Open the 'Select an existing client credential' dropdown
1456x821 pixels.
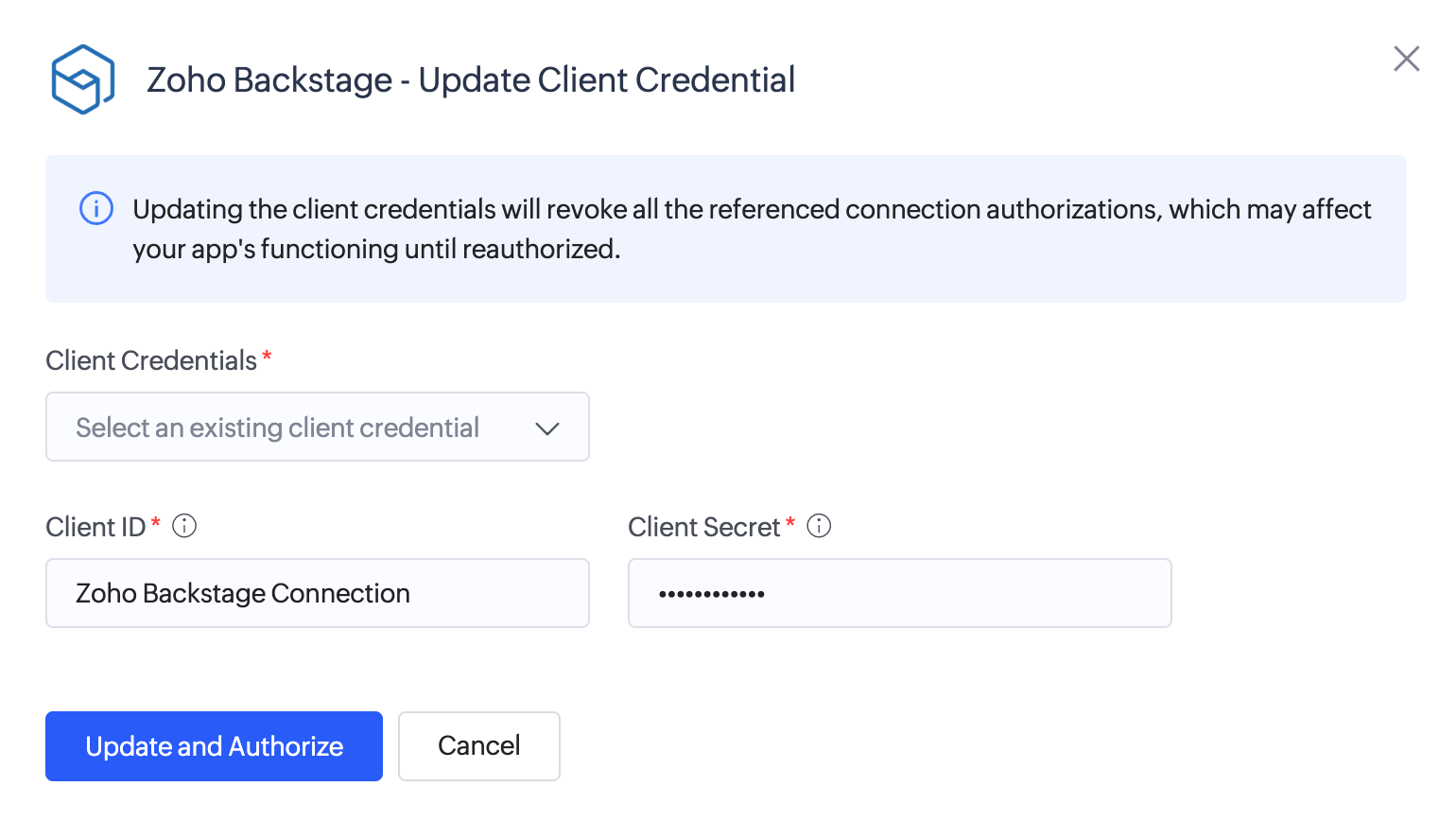(x=278, y=428)
